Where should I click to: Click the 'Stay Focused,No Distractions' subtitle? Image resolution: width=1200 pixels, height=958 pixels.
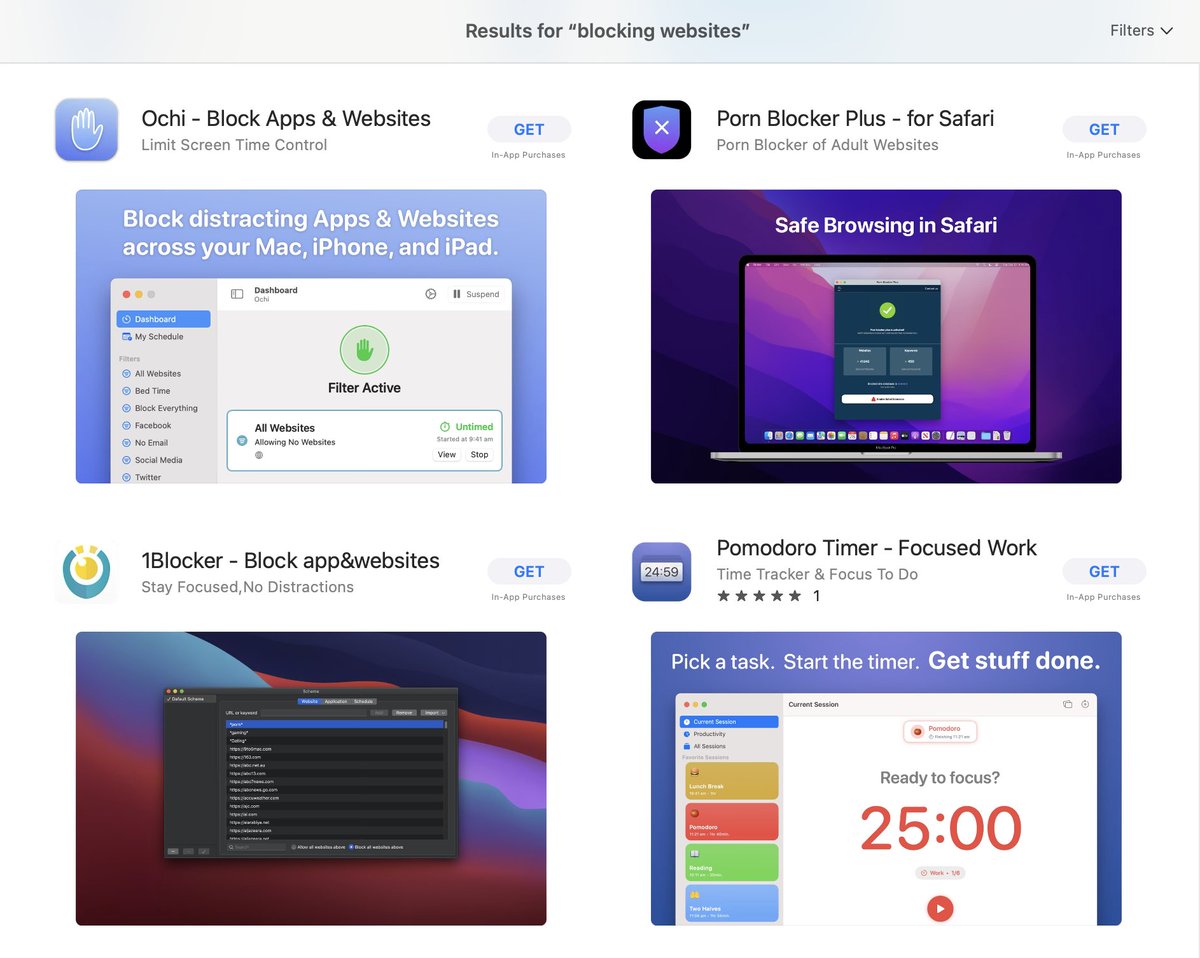click(x=247, y=587)
